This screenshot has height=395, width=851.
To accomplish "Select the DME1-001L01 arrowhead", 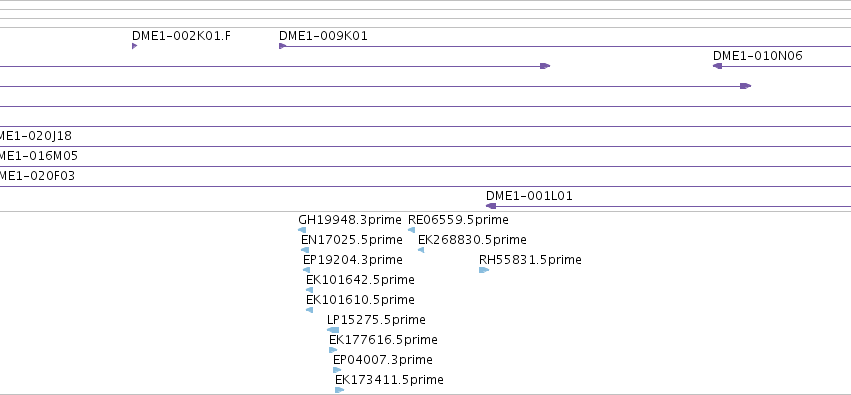I will (491, 206).
